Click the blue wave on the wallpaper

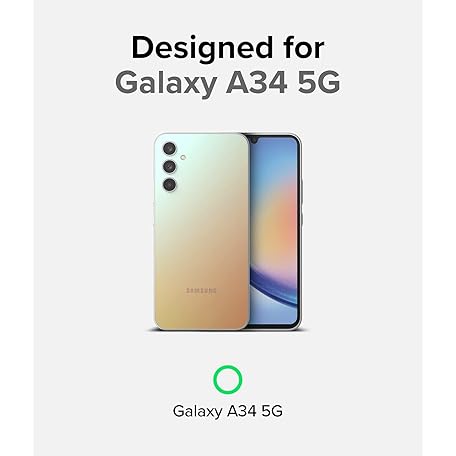[x=272, y=285]
